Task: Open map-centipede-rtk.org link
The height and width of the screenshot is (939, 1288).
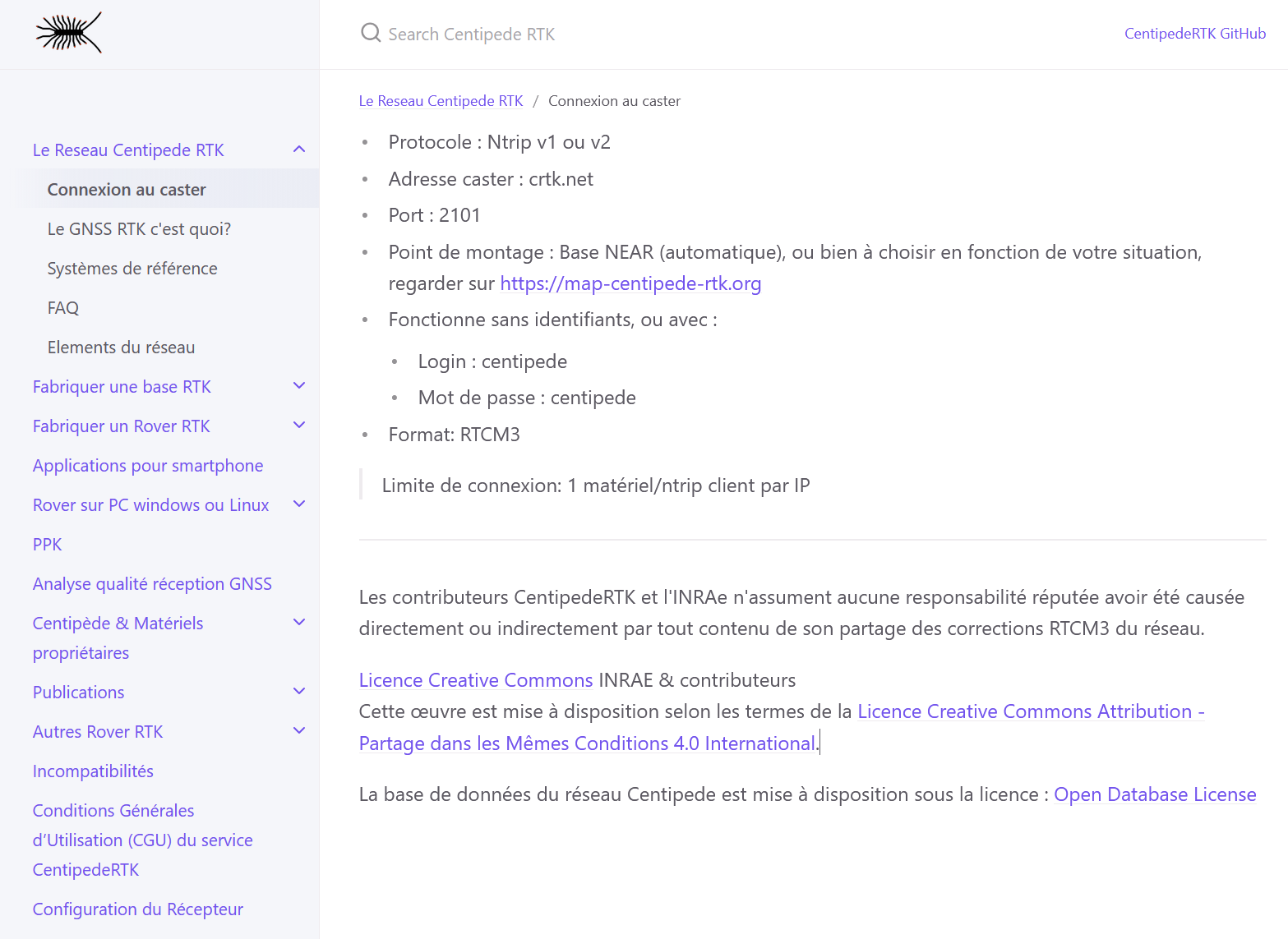Action: coord(630,283)
